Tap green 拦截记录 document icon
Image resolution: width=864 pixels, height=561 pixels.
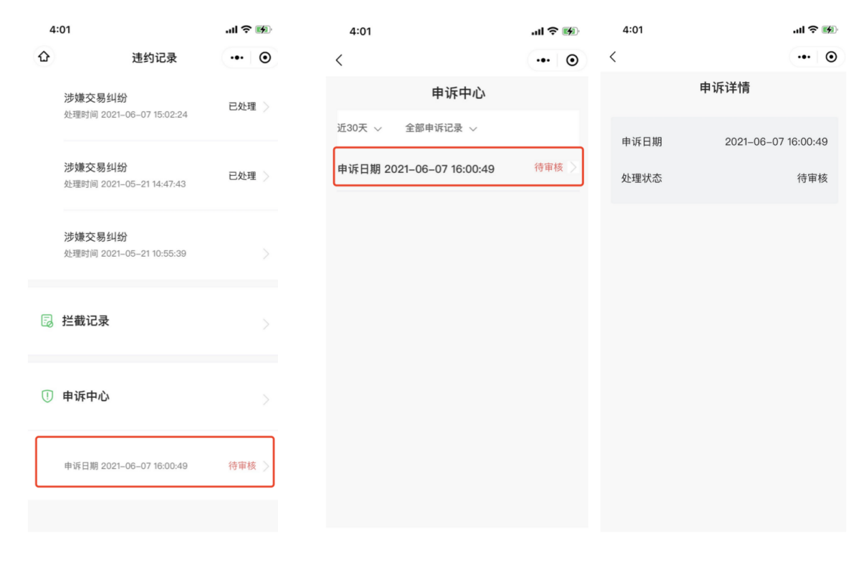47,321
